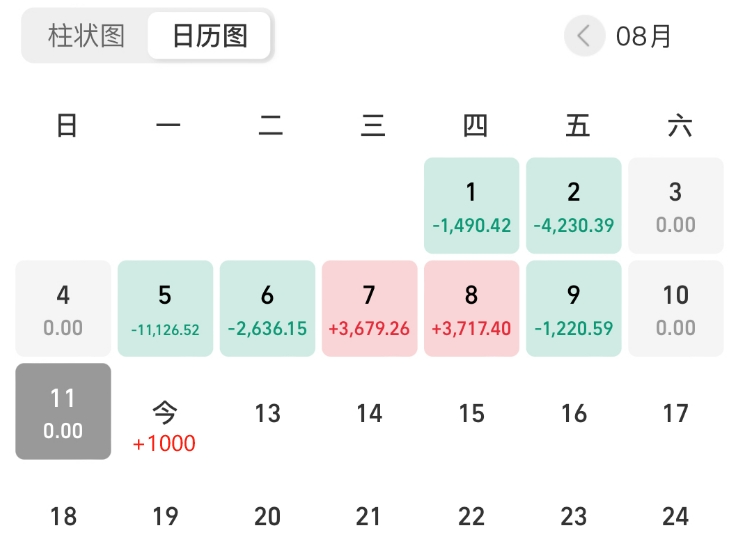This screenshot has height=538, width=747.
Task: Open today's cell 今 with +1000
Action: pos(165,426)
